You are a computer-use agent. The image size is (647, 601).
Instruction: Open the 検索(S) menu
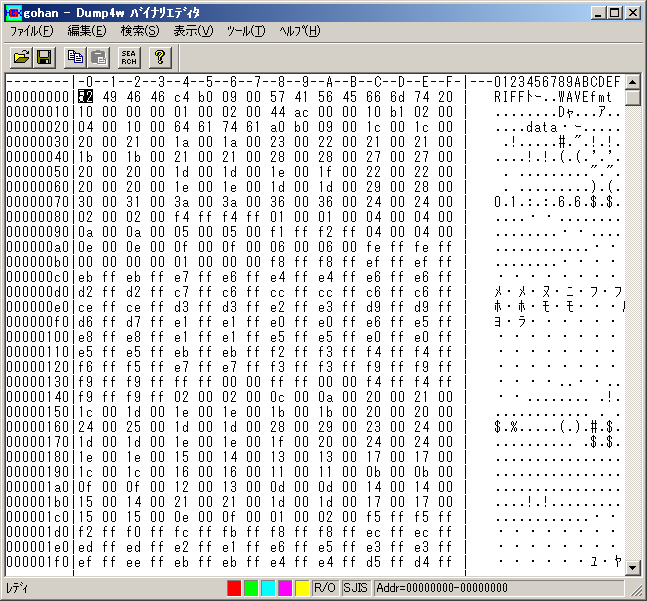click(139, 31)
